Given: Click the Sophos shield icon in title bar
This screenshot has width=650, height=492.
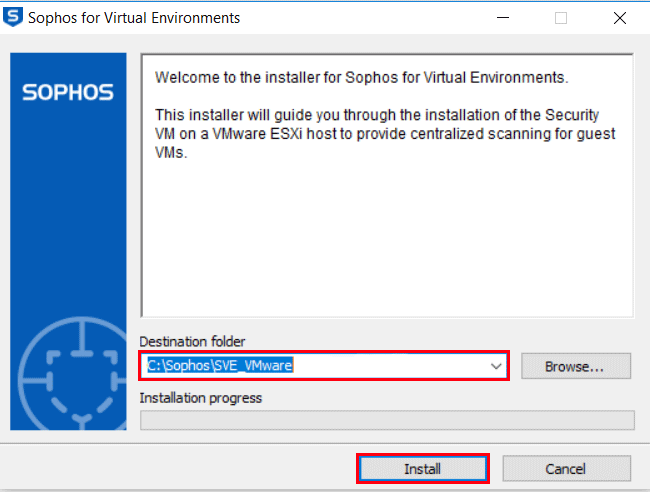Looking at the screenshot, I should 12,17.
